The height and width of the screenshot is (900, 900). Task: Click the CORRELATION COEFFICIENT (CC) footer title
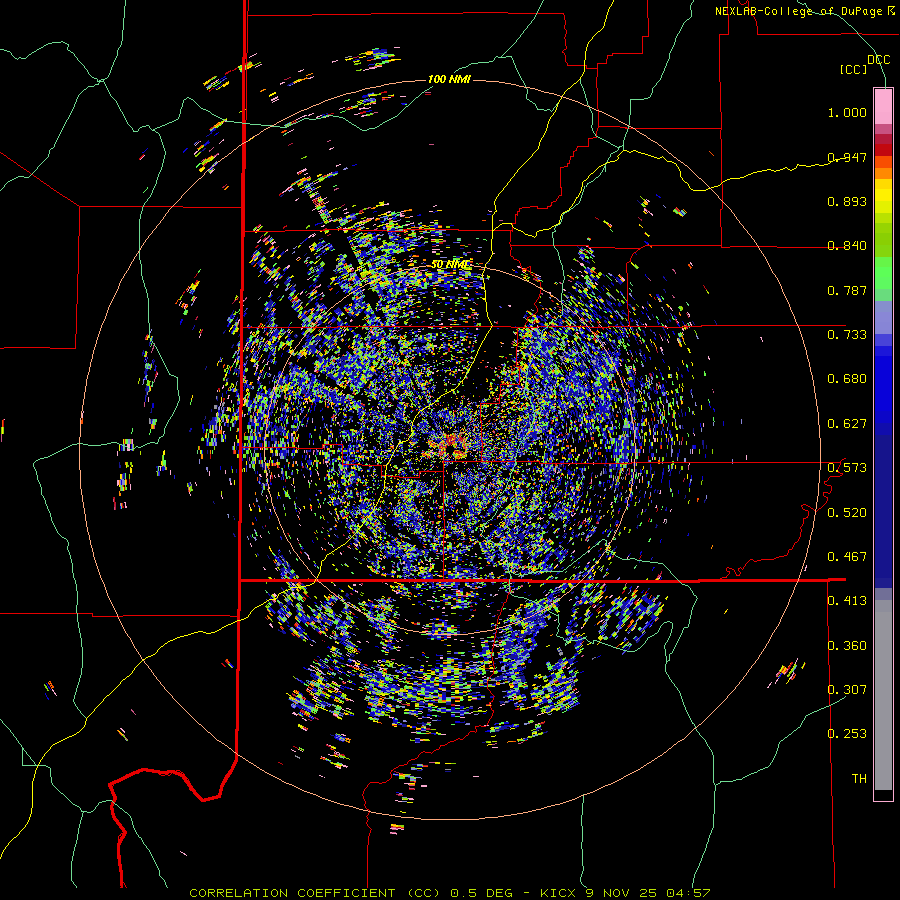pyautogui.click(x=315, y=893)
